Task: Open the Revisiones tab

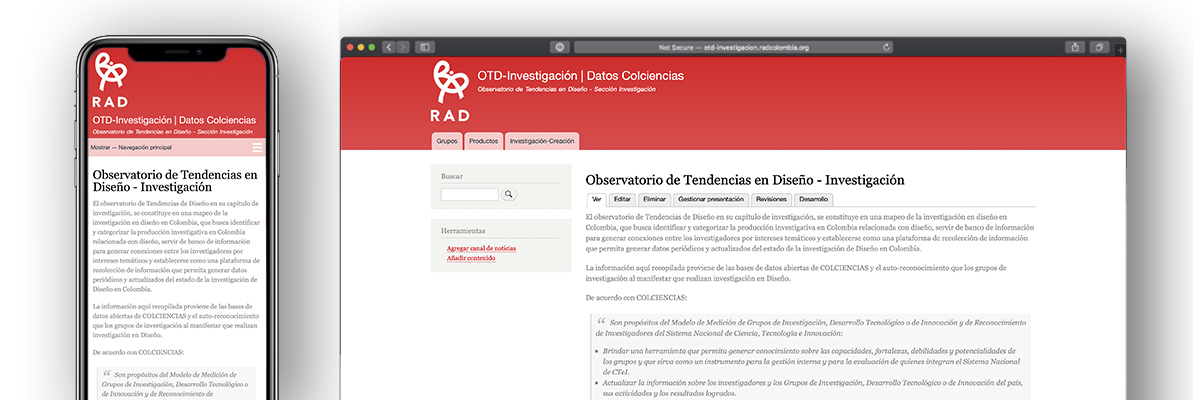Action: [x=771, y=199]
